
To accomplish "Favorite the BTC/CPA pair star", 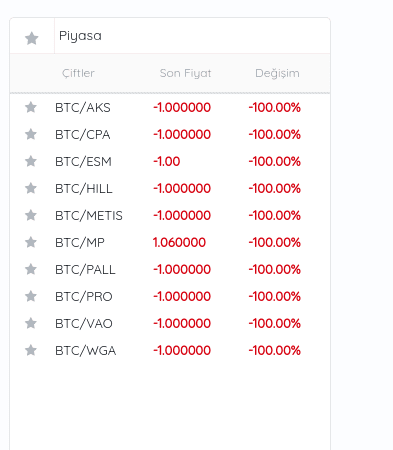I will click(x=31, y=134).
